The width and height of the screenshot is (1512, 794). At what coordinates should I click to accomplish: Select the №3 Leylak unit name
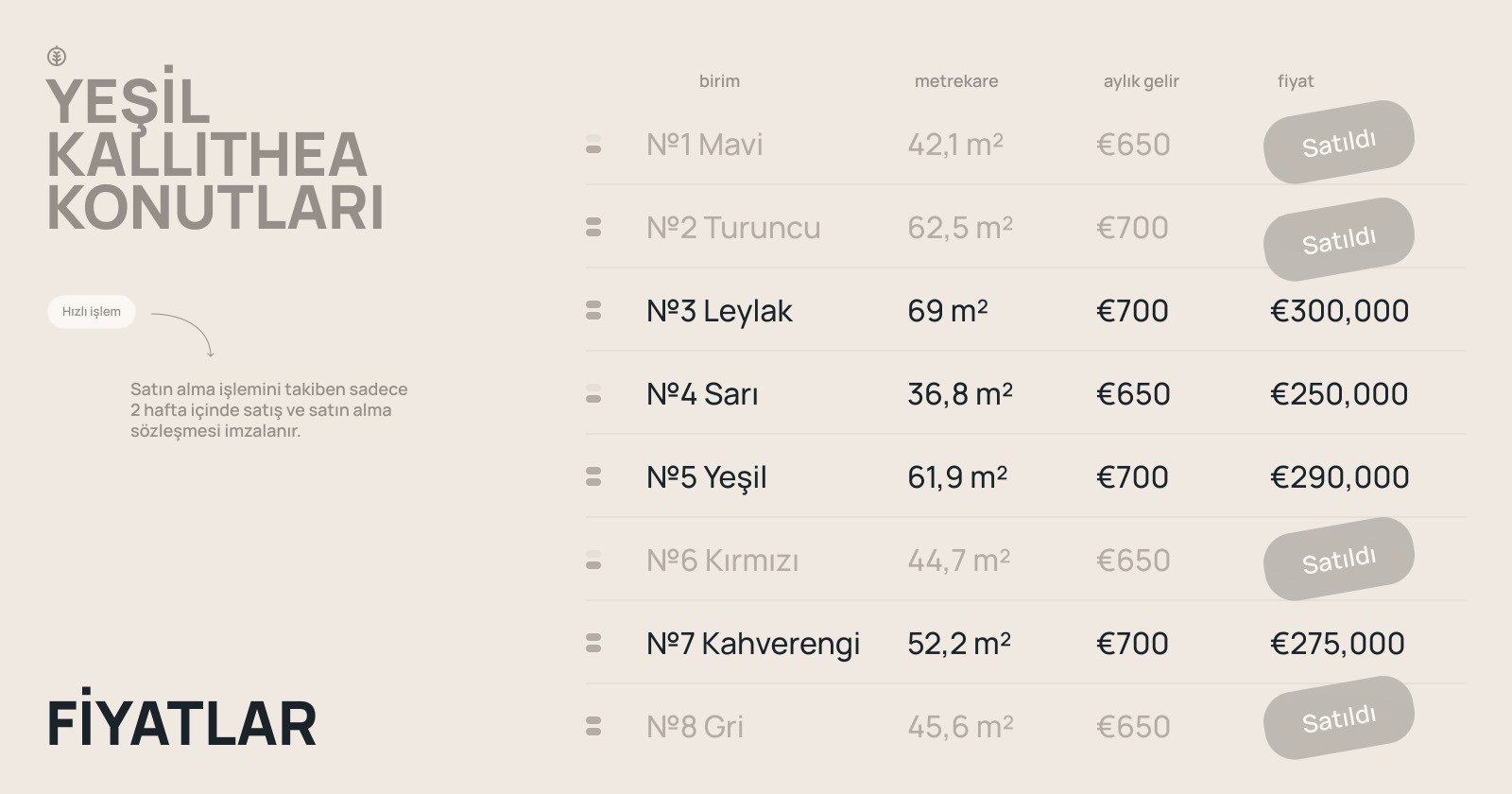(719, 311)
